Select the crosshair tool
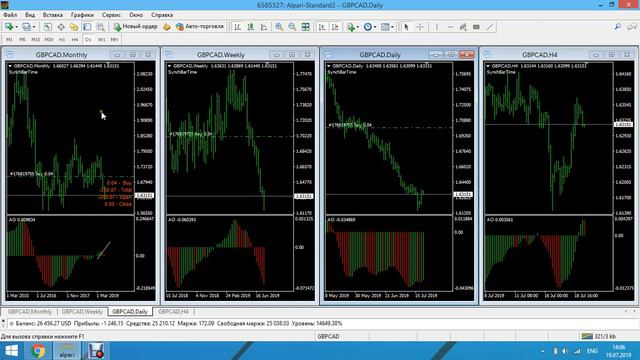This screenshot has height=360, width=640. [x=420, y=27]
